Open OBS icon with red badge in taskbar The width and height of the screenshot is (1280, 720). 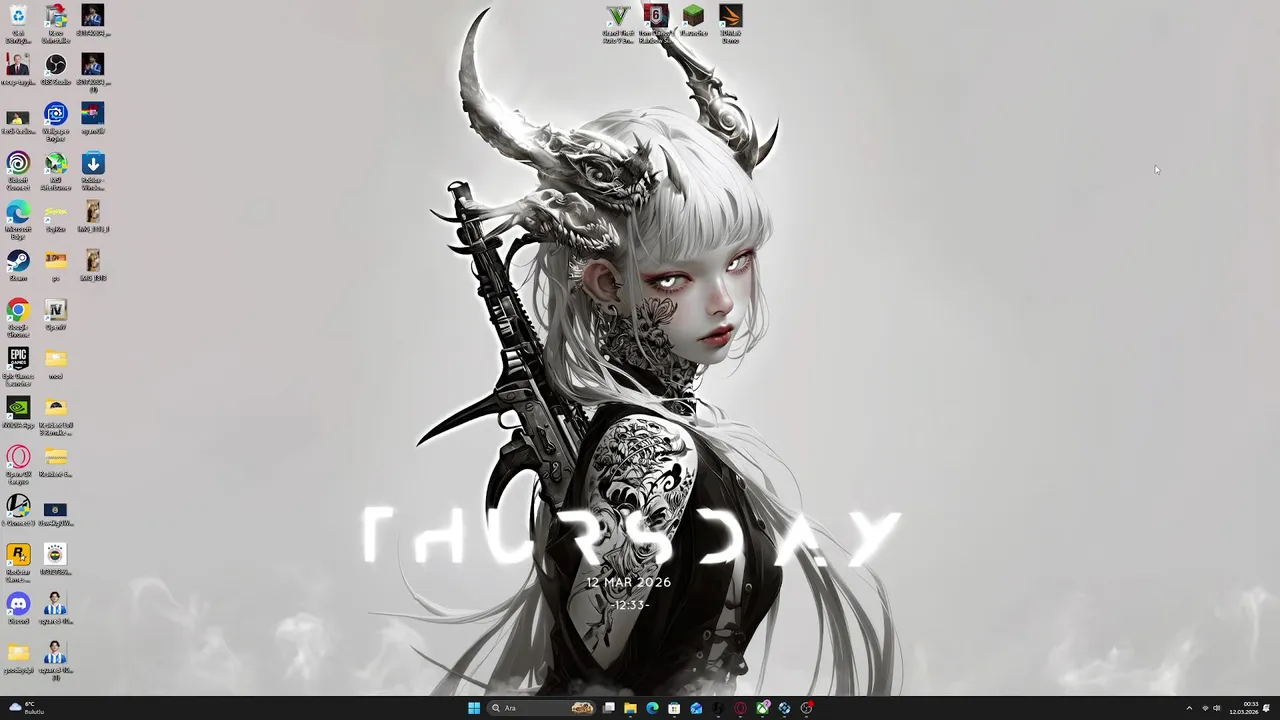pos(806,708)
